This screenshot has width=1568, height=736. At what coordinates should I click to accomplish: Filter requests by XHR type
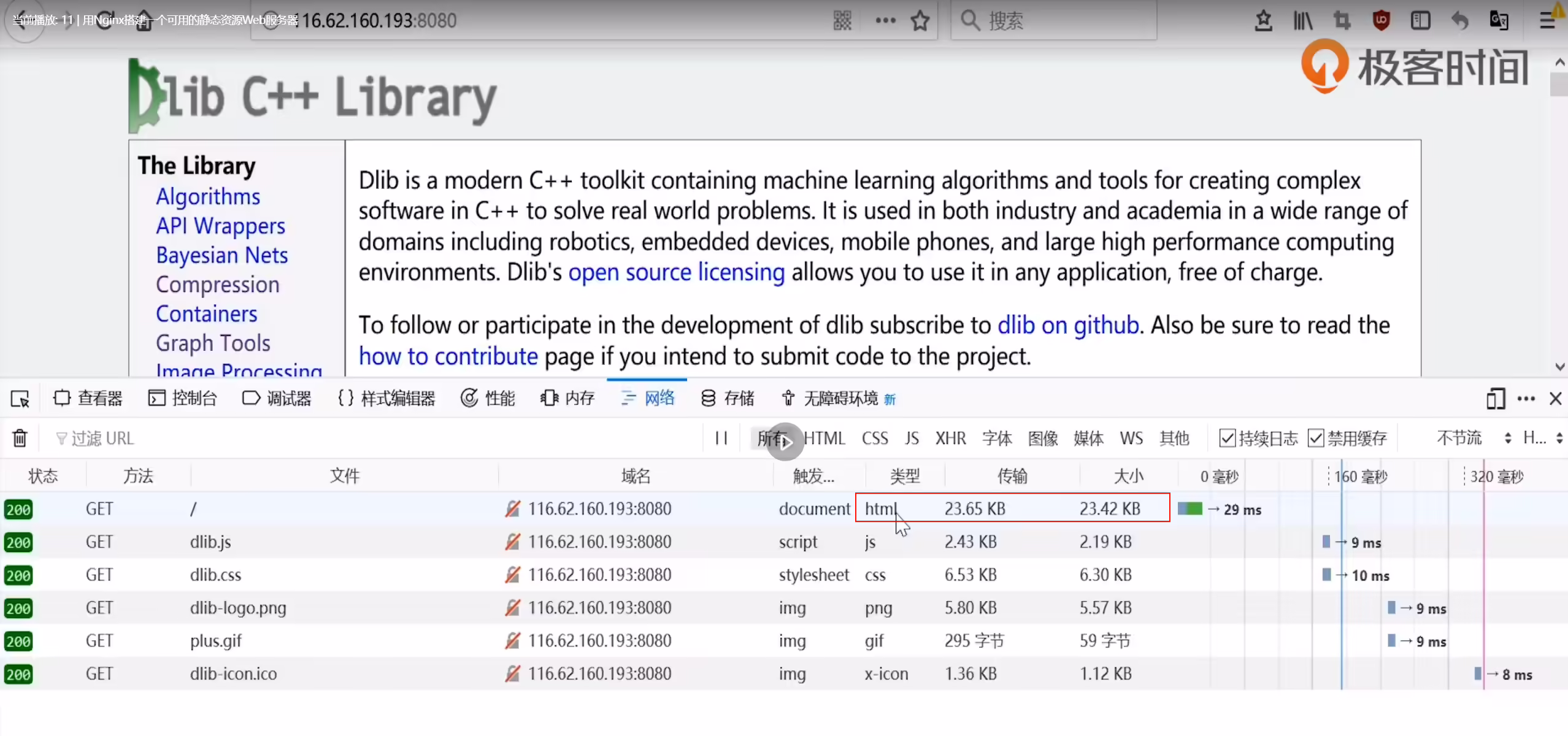(950, 438)
